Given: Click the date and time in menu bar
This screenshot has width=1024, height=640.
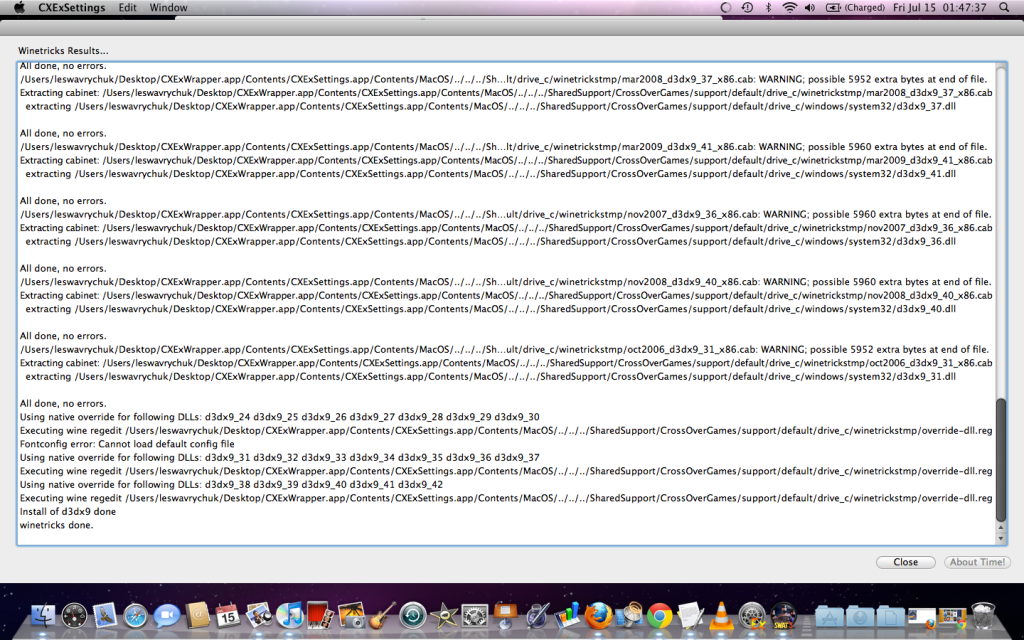Looking at the screenshot, I should click(x=940, y=8).
